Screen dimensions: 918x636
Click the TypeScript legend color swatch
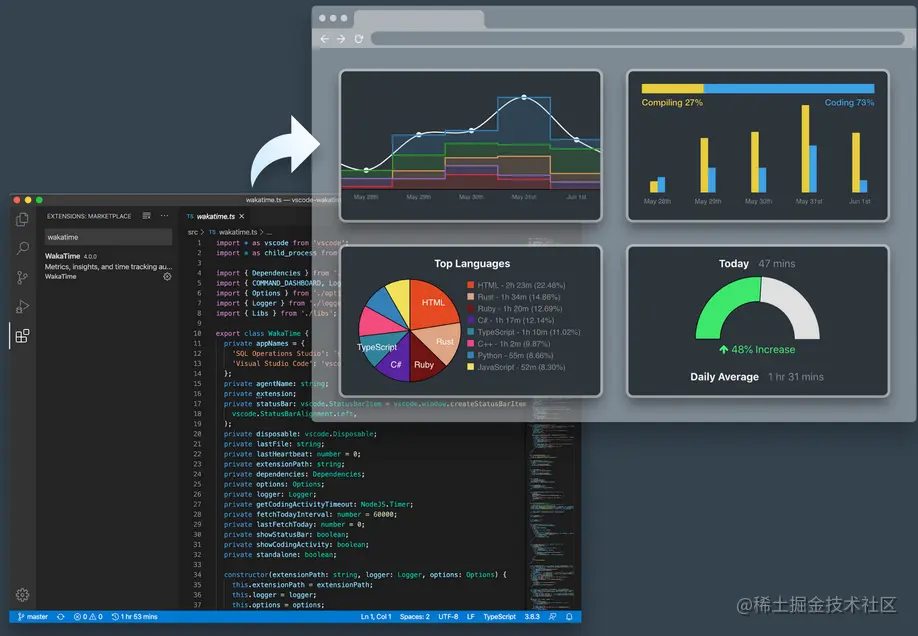coord(471,332)
